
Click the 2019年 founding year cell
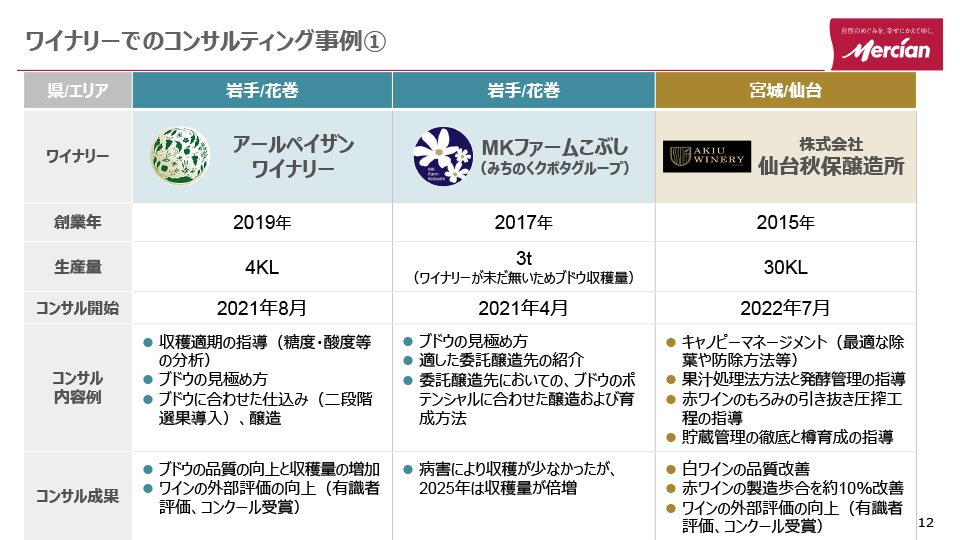pyautogui.click(x=262, y=222)
